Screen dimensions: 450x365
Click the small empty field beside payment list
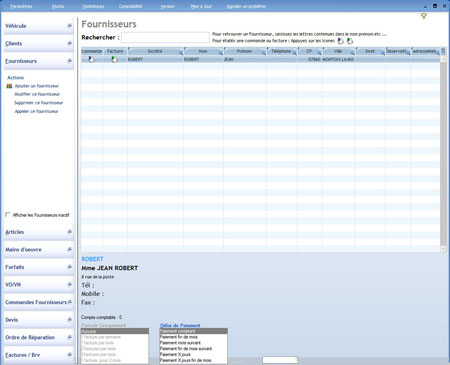pos(280,360)
